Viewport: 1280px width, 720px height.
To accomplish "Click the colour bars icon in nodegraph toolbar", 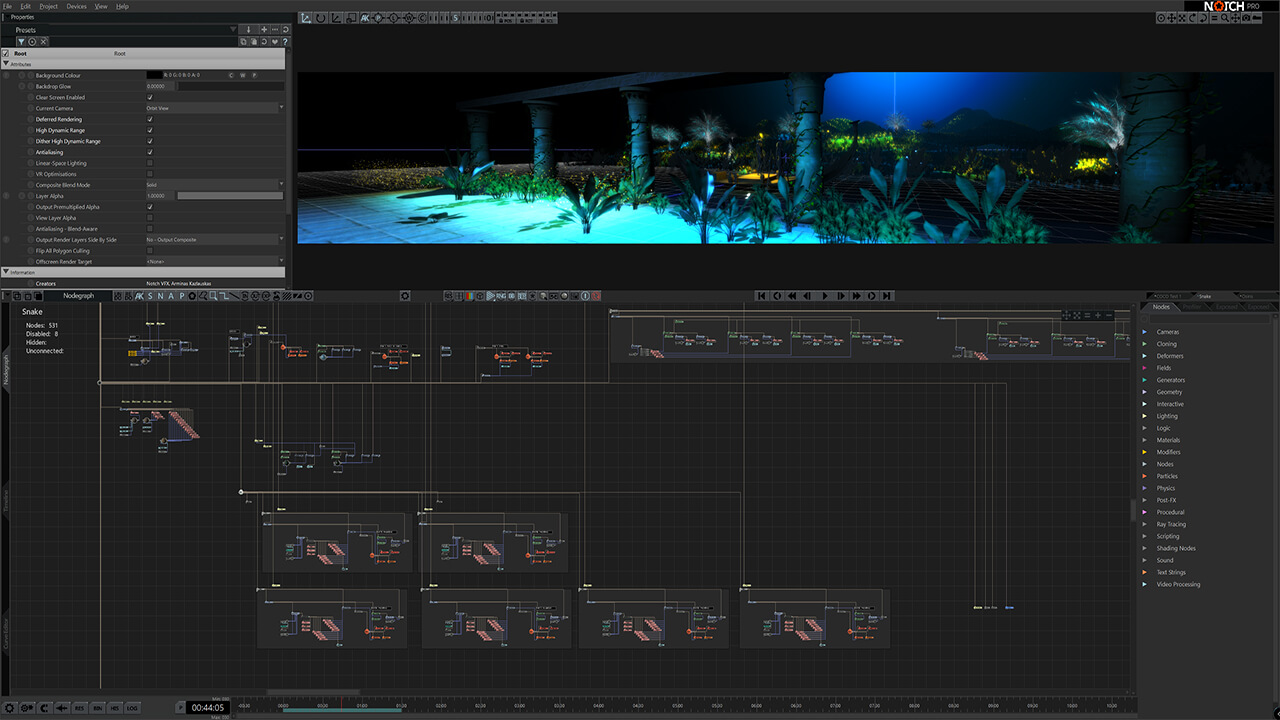I will 470,296.
